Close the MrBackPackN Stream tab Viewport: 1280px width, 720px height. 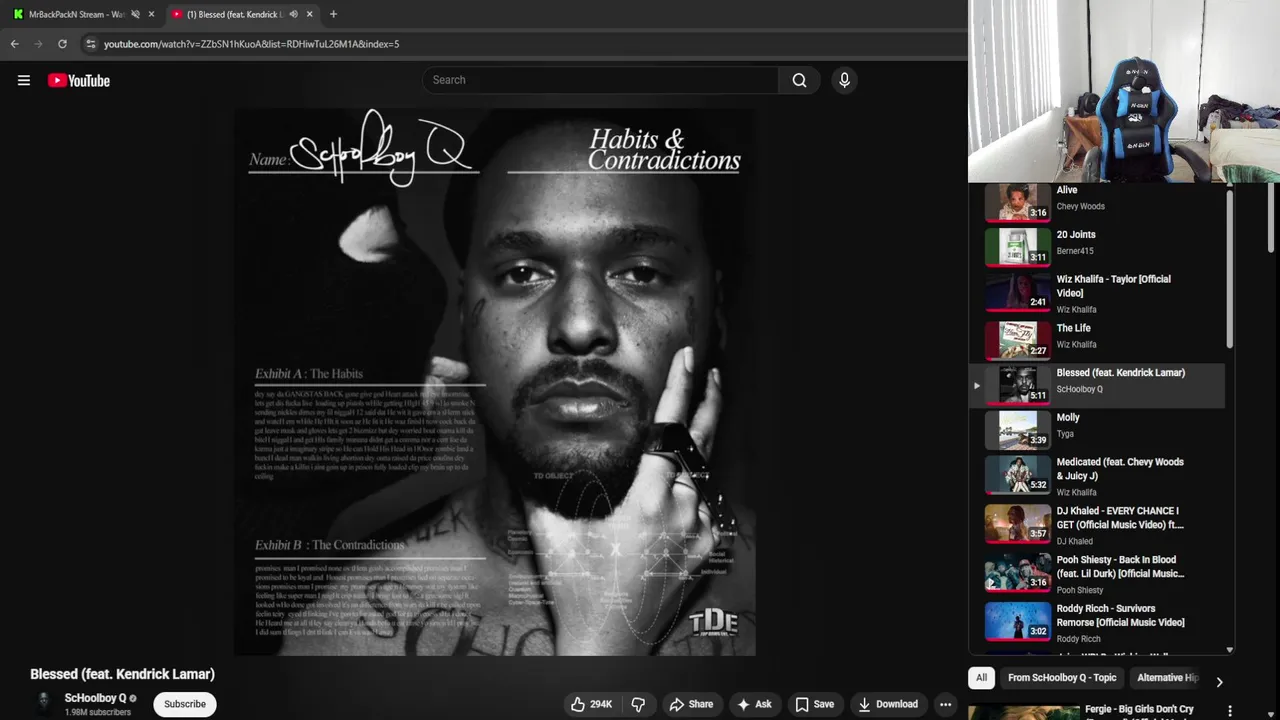click(x=151, y=14)
